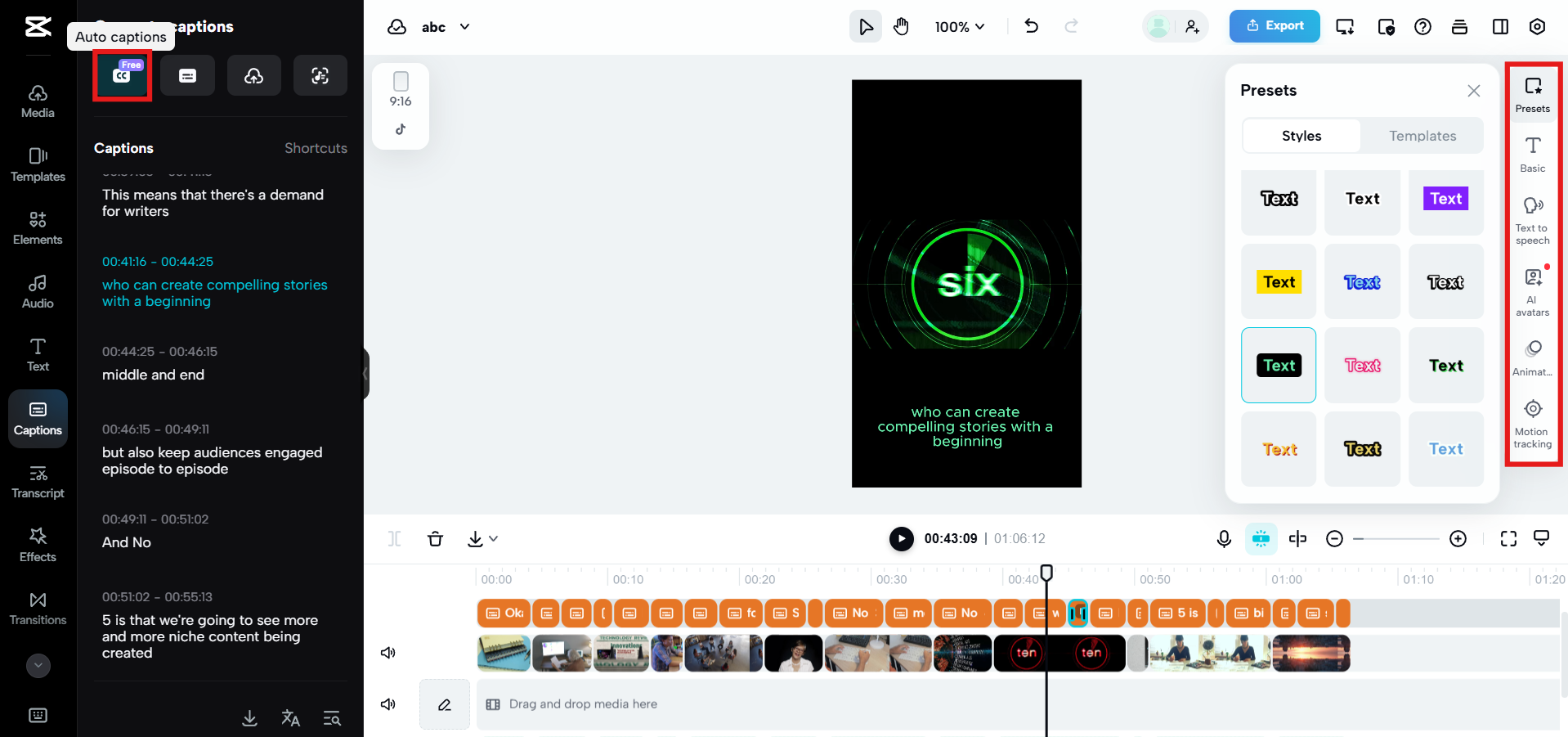Open Effects in the left sidebar
The height and width of the screenshot is (737, 1568).
tap(38, 546)
